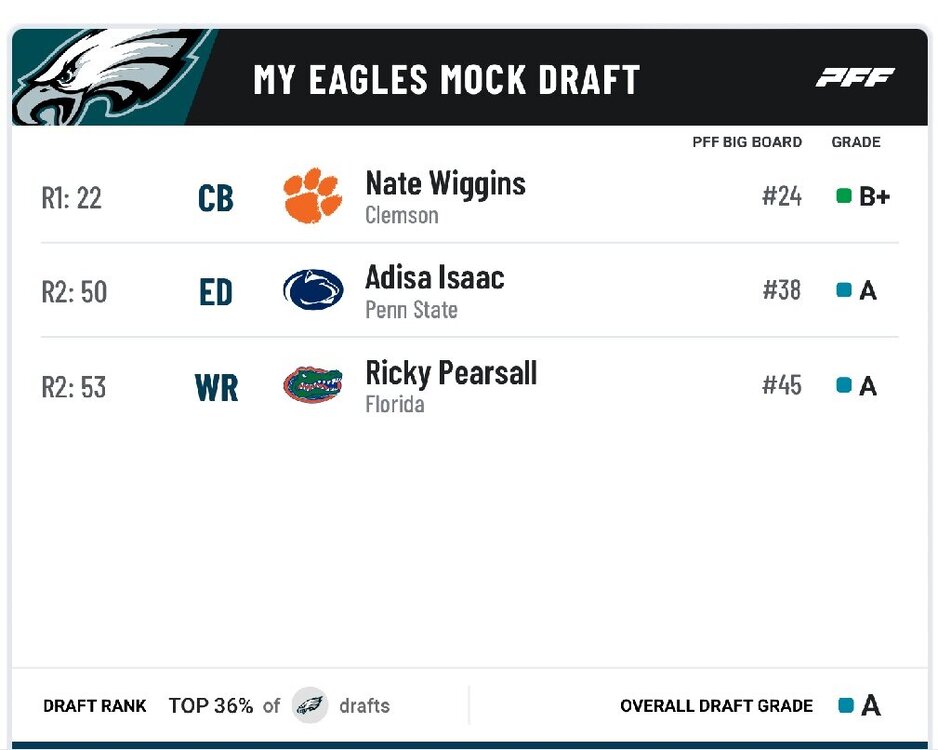
Task: Click the TOP 36% draft rank text
Action: pyautogui.click(x=211, y=705)
